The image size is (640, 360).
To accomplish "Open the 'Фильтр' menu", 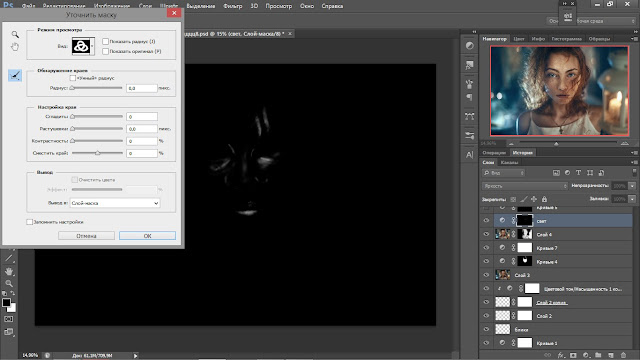I will pyautogui.click(x=233, y=6).
